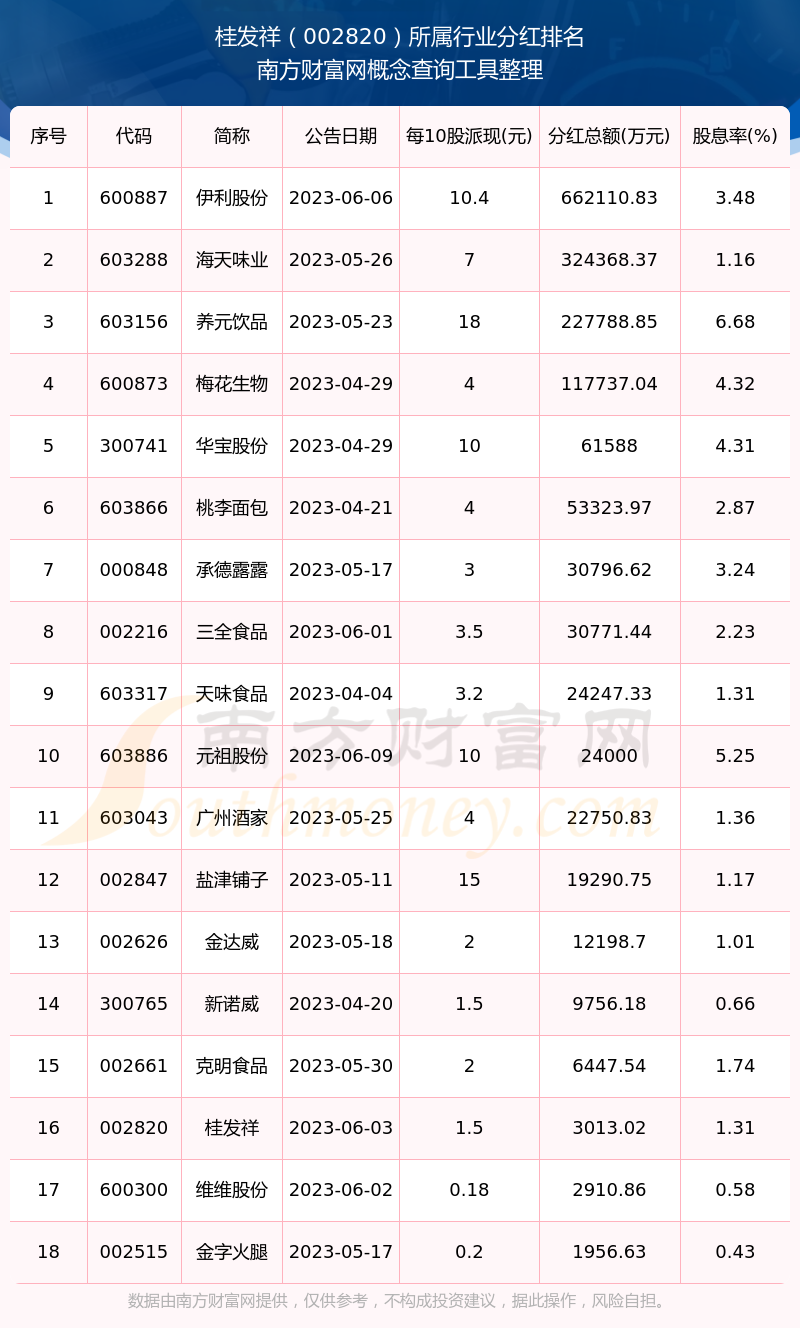Select the name 养元饮品
The image size is (800, 1328).
point(232,322)
